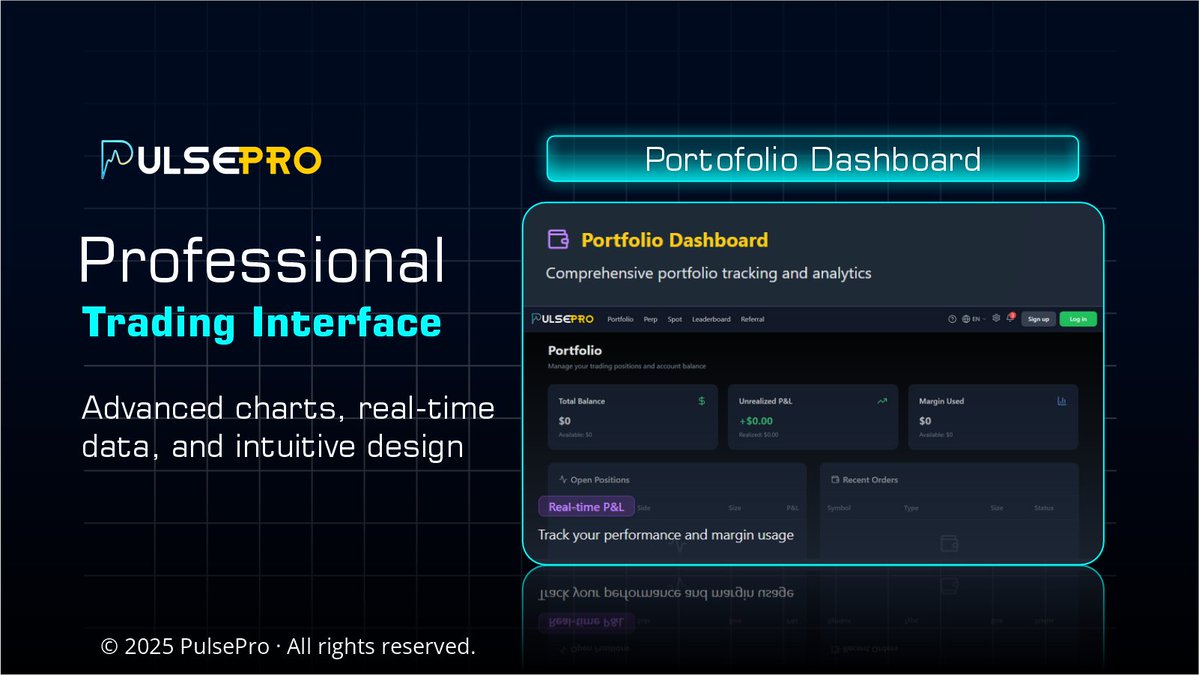Click the Symbol column header in Recent Orders

(x=839, y=508)
